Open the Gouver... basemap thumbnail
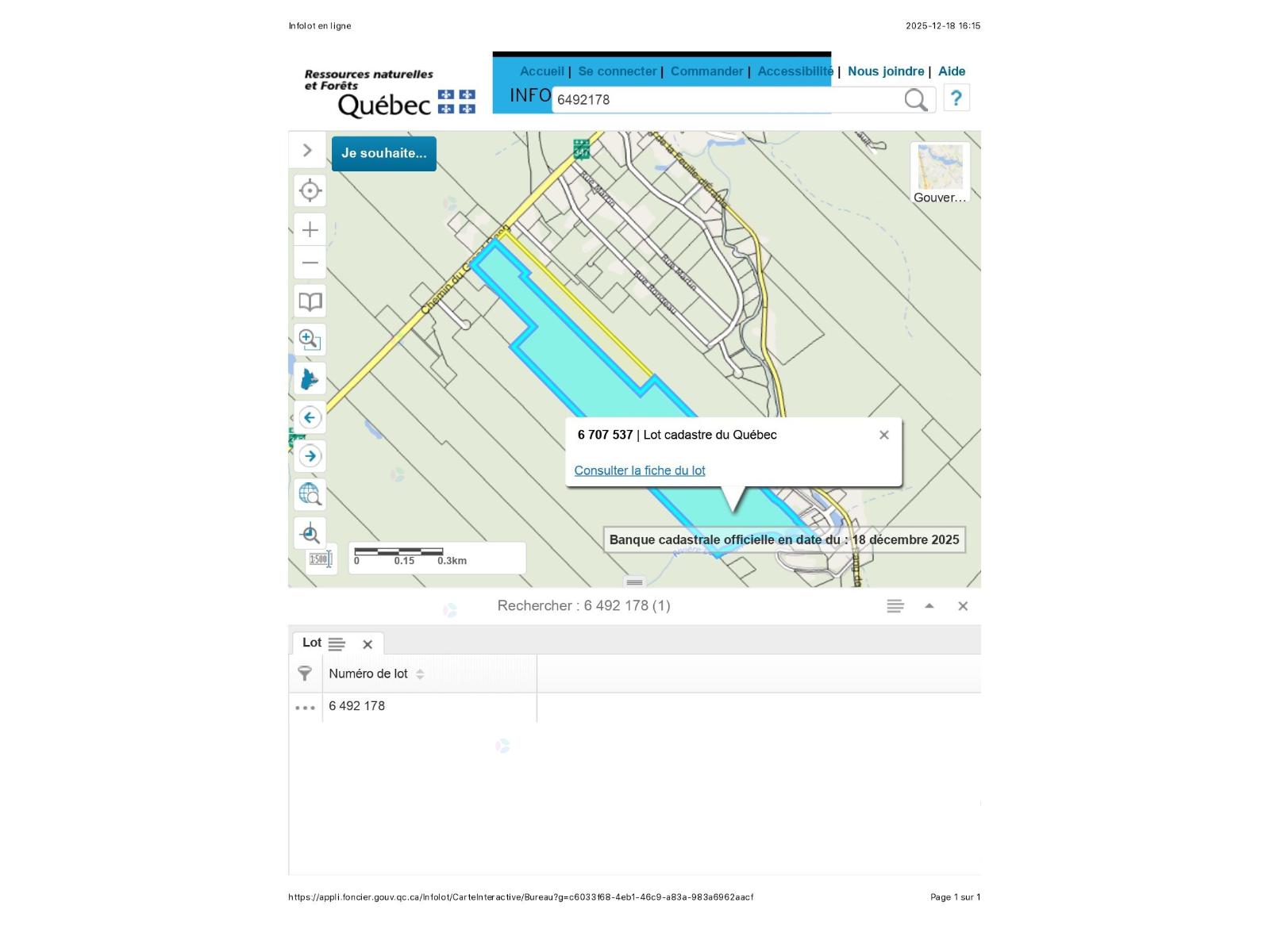 click(940, 173)
